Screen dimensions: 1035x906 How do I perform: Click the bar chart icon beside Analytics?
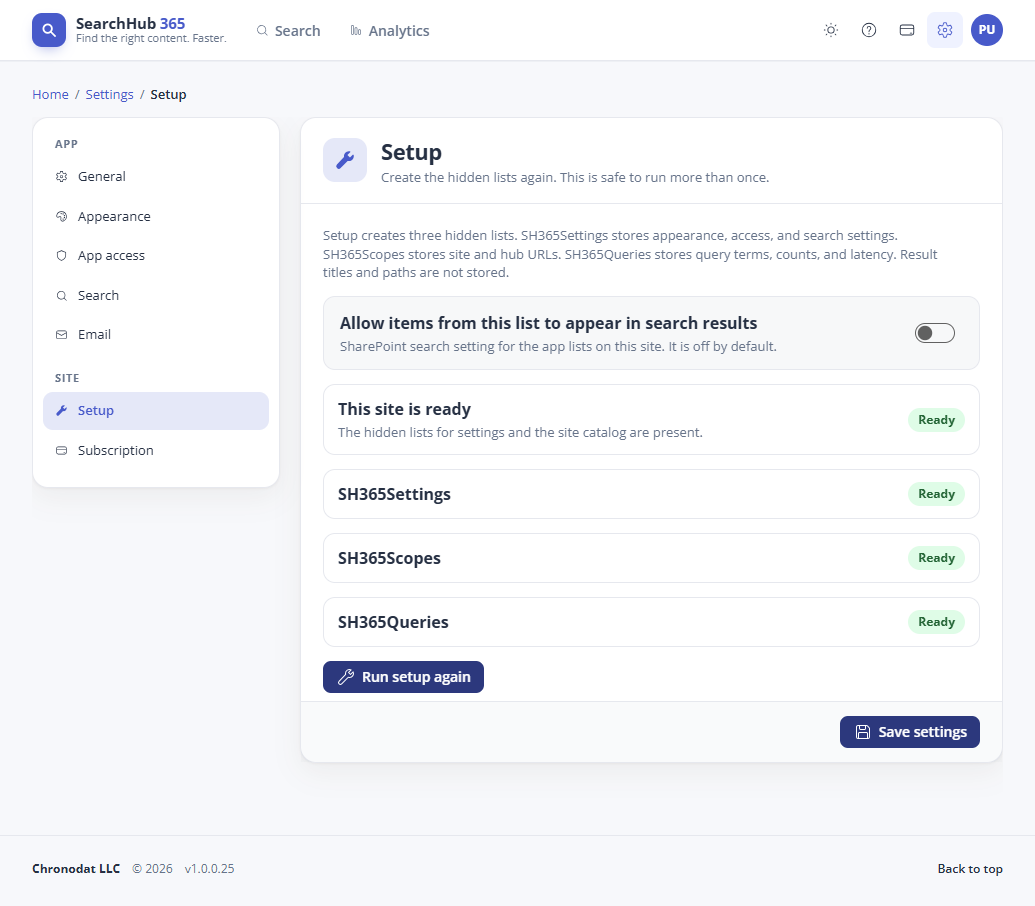(x=356, y=31)
